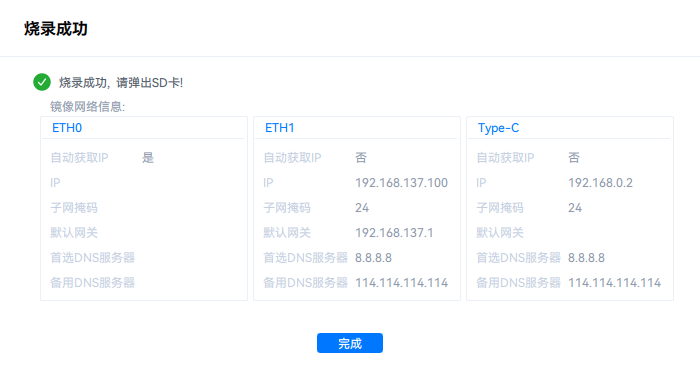Click ETH0 子网掩码 label

pyautogui.click(x=74, y=208)
